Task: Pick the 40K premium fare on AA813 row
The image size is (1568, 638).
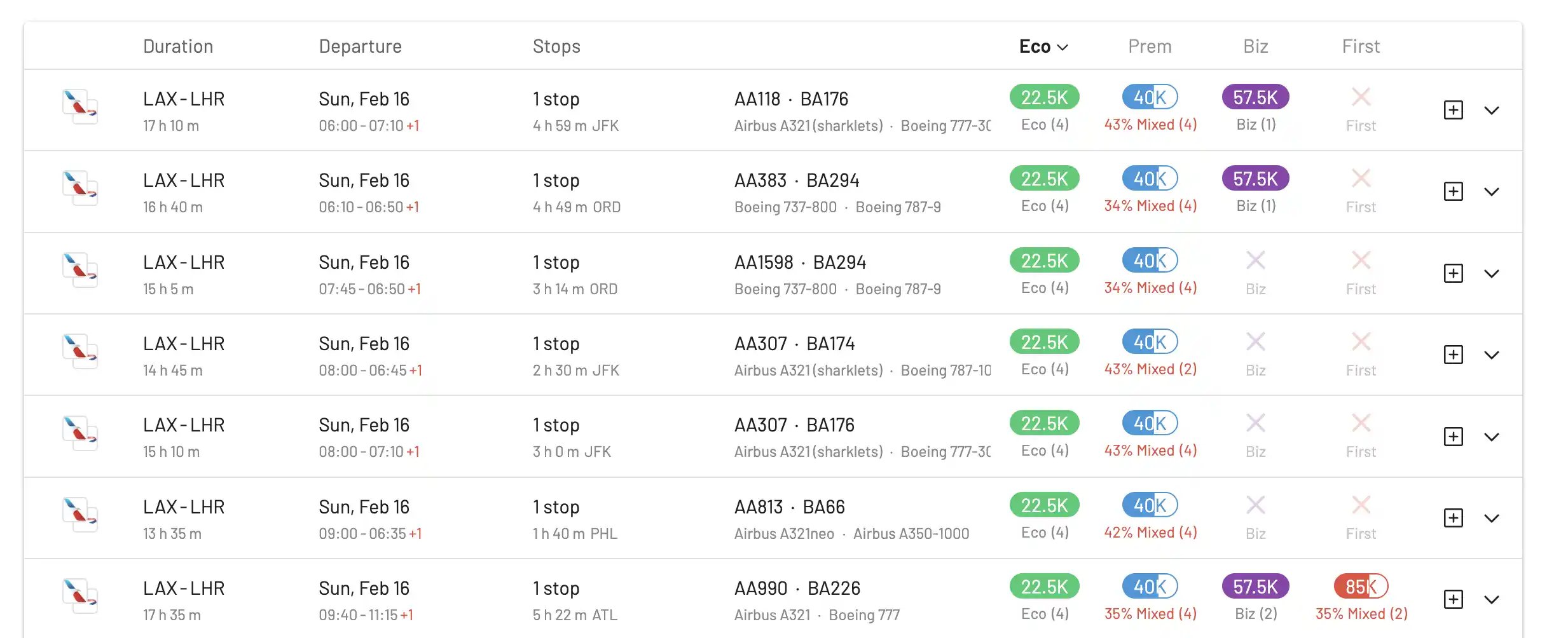Action: (x=1150, y=505)
